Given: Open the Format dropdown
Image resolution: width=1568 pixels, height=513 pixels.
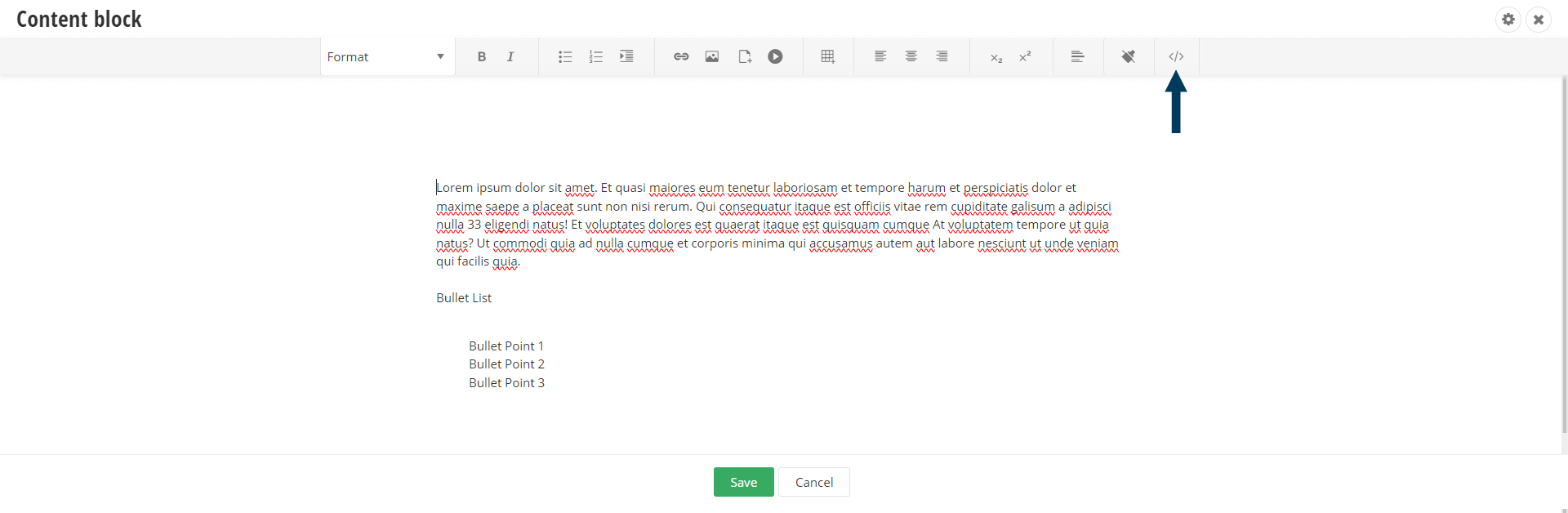Looking at the screenshot, I should coord(387,56).
